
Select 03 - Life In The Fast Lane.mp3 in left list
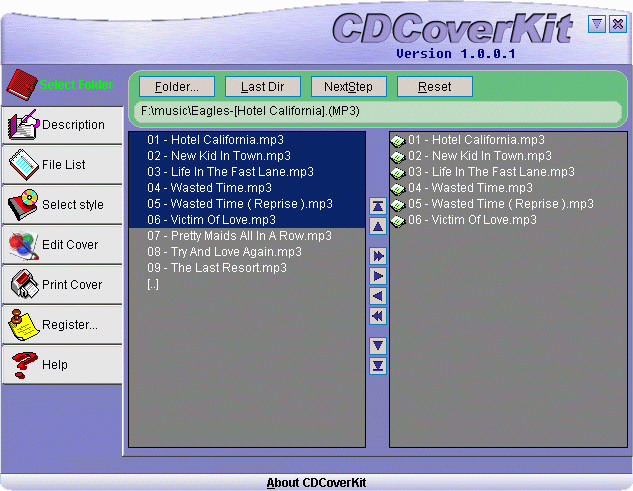[247, 172]
